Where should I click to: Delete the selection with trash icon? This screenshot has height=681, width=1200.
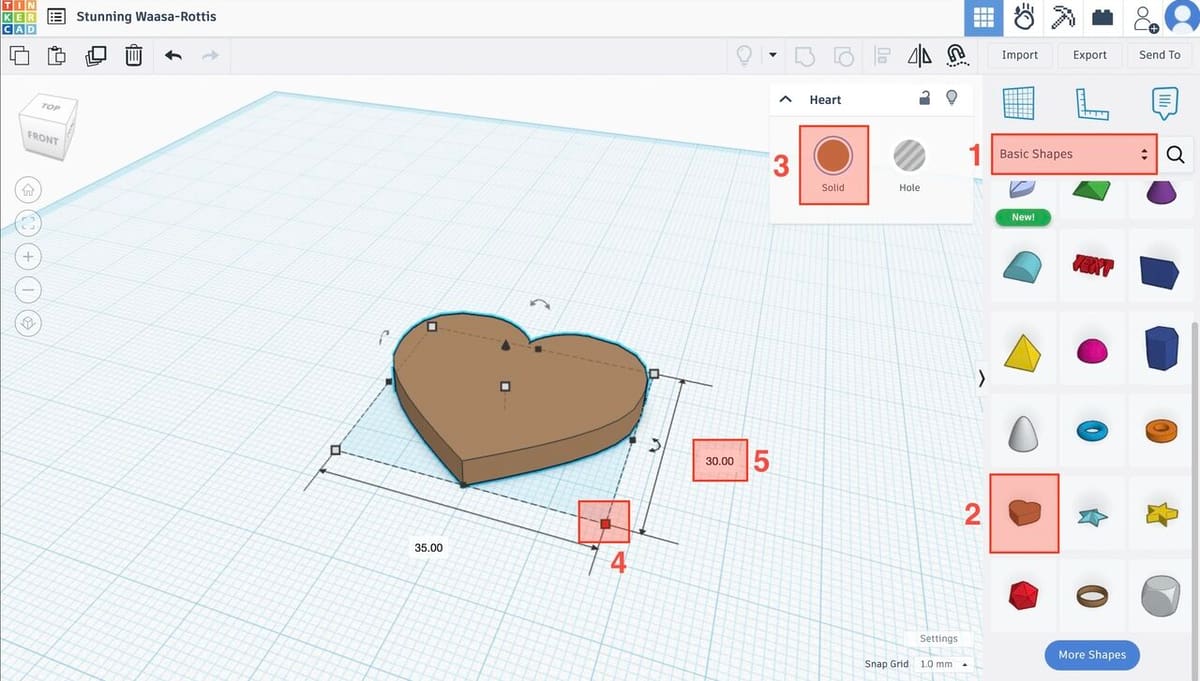click(x=134, y=56)
